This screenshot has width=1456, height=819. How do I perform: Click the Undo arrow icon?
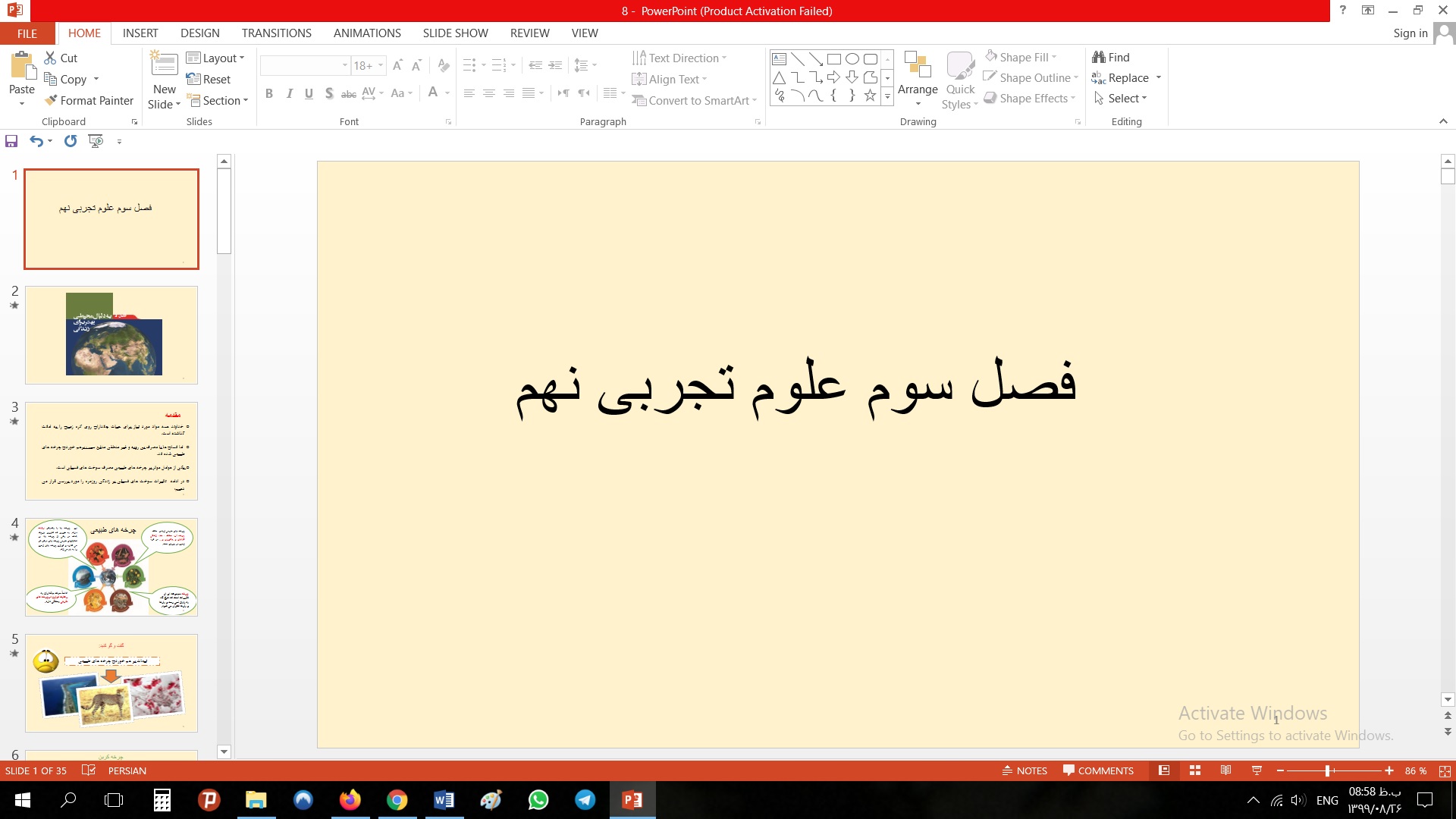pos(36,141)
